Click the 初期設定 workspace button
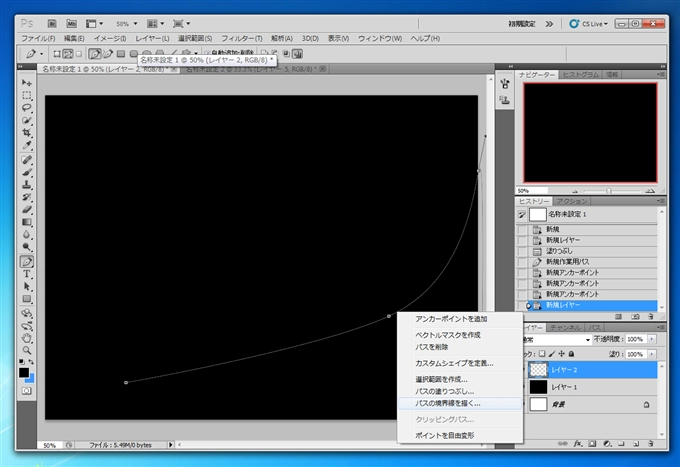This screenshot has height=467, width=680. click(522, 24)
